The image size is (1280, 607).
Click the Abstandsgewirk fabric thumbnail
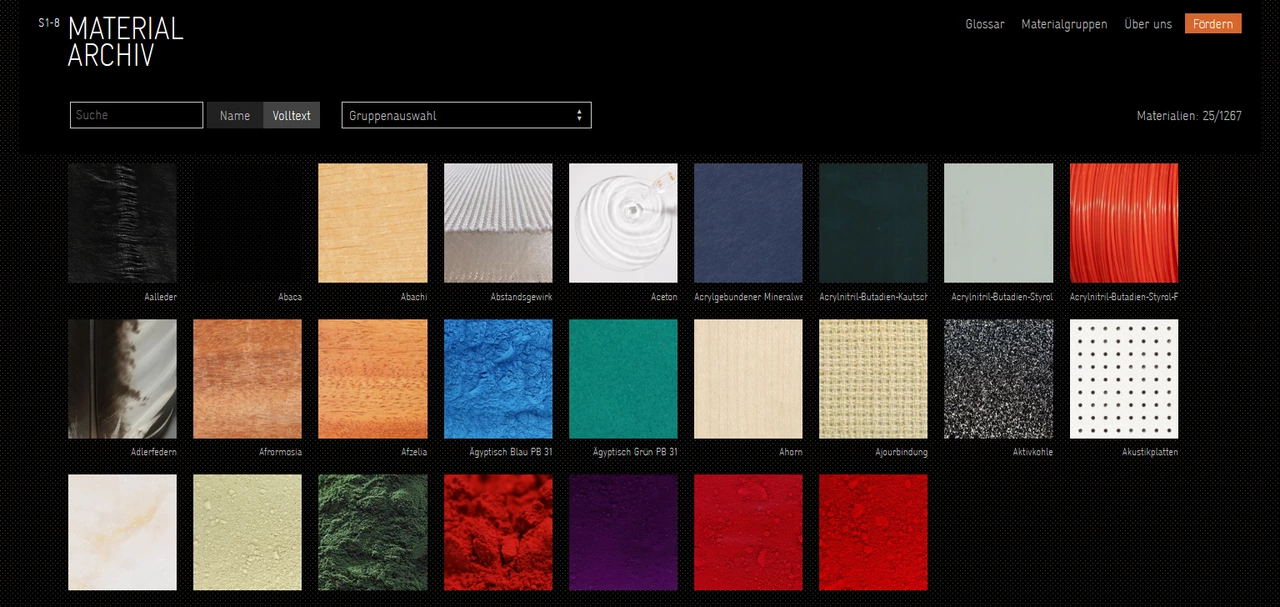click(498, 223)
